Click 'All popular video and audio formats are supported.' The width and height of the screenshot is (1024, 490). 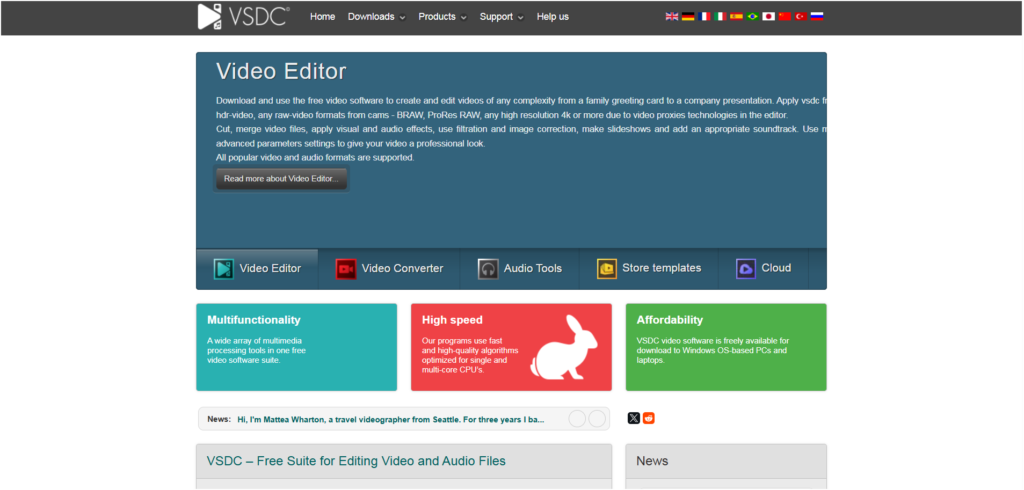315,157
